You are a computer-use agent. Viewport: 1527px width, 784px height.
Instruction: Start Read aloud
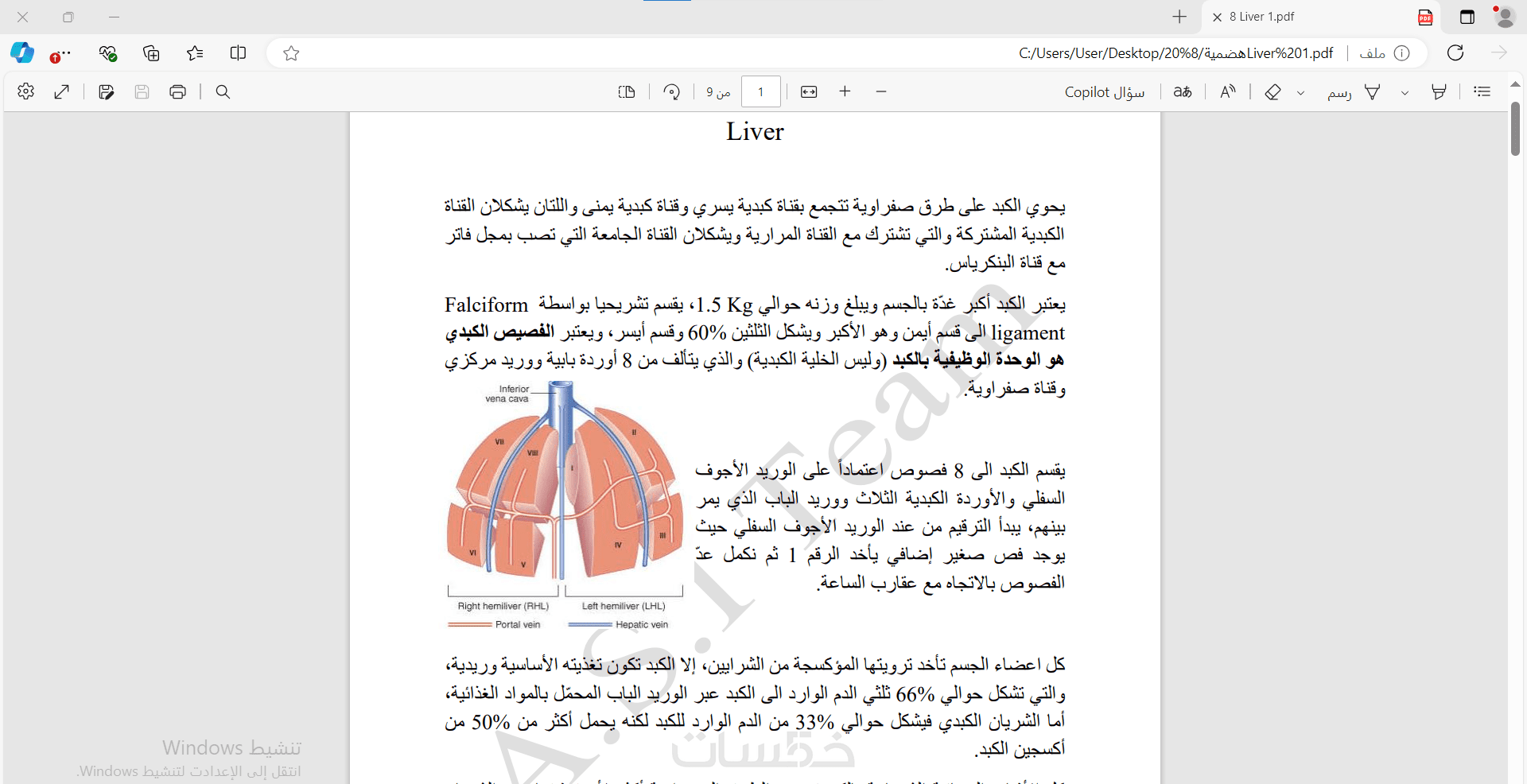[1228, 91]
